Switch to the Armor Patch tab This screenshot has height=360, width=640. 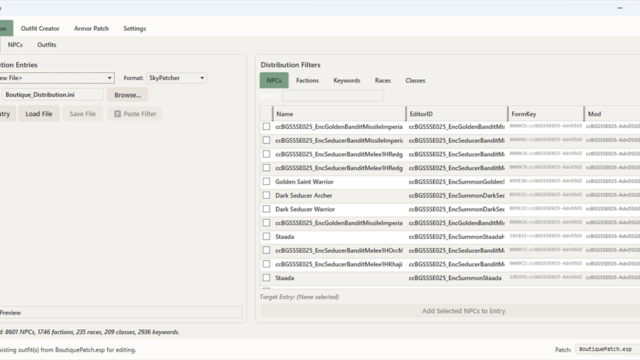tap(91, 29)
